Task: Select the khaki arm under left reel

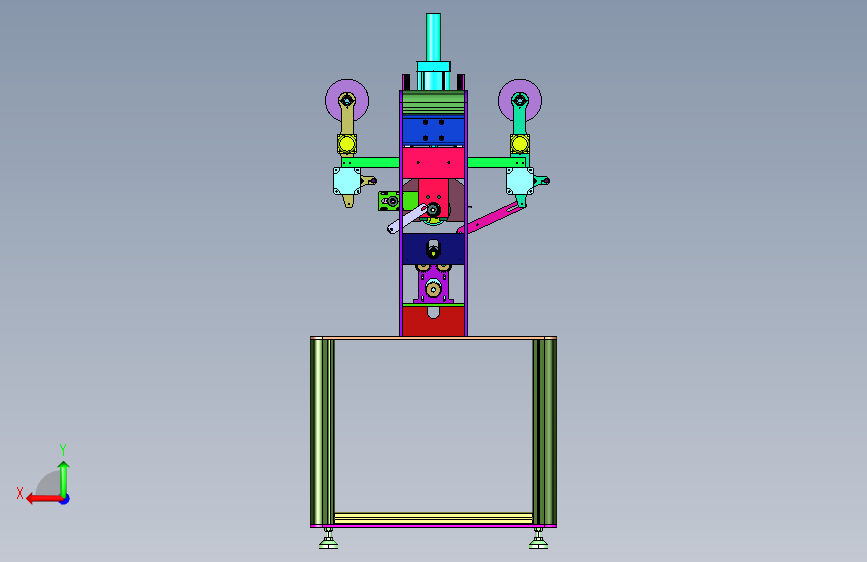Action: click(347, 119)
